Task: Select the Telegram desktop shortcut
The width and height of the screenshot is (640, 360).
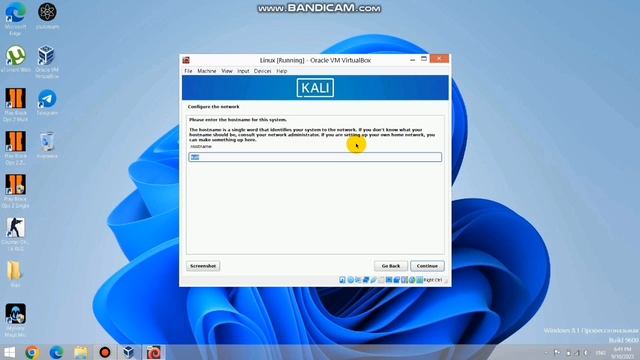Action: tap(47, 102)
